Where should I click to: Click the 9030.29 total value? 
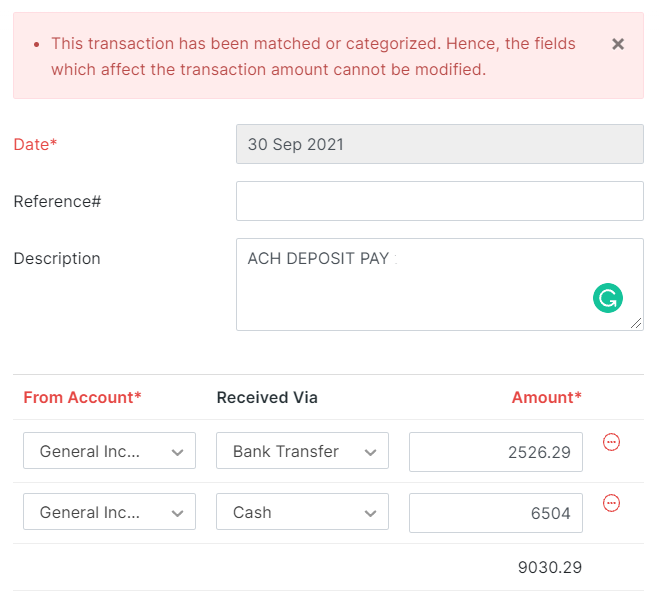550,567
